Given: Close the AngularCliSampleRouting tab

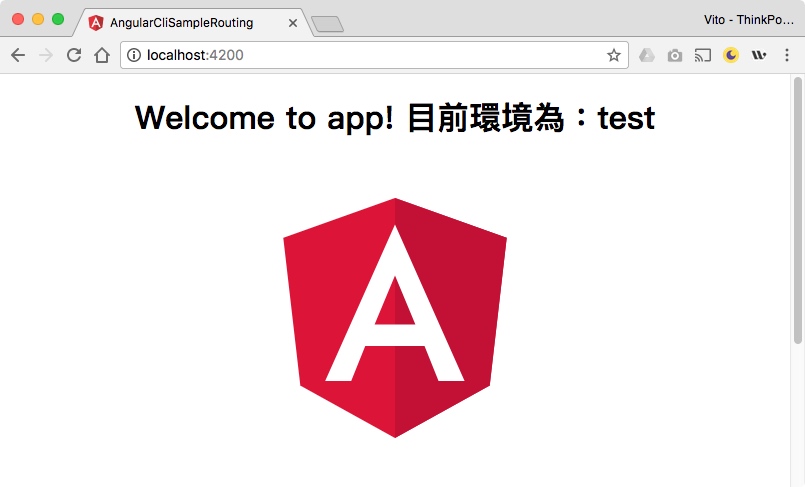Looking at the screenshot, I should (x=293, y=23).
